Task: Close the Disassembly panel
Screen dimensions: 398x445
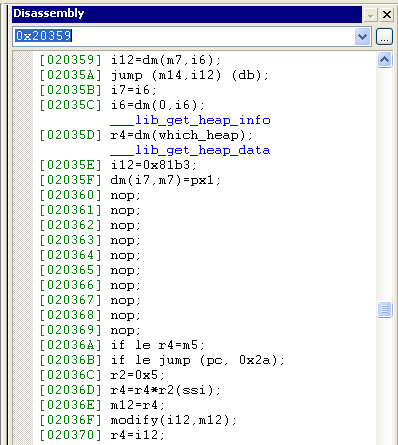Action: (x=387, y=14)
